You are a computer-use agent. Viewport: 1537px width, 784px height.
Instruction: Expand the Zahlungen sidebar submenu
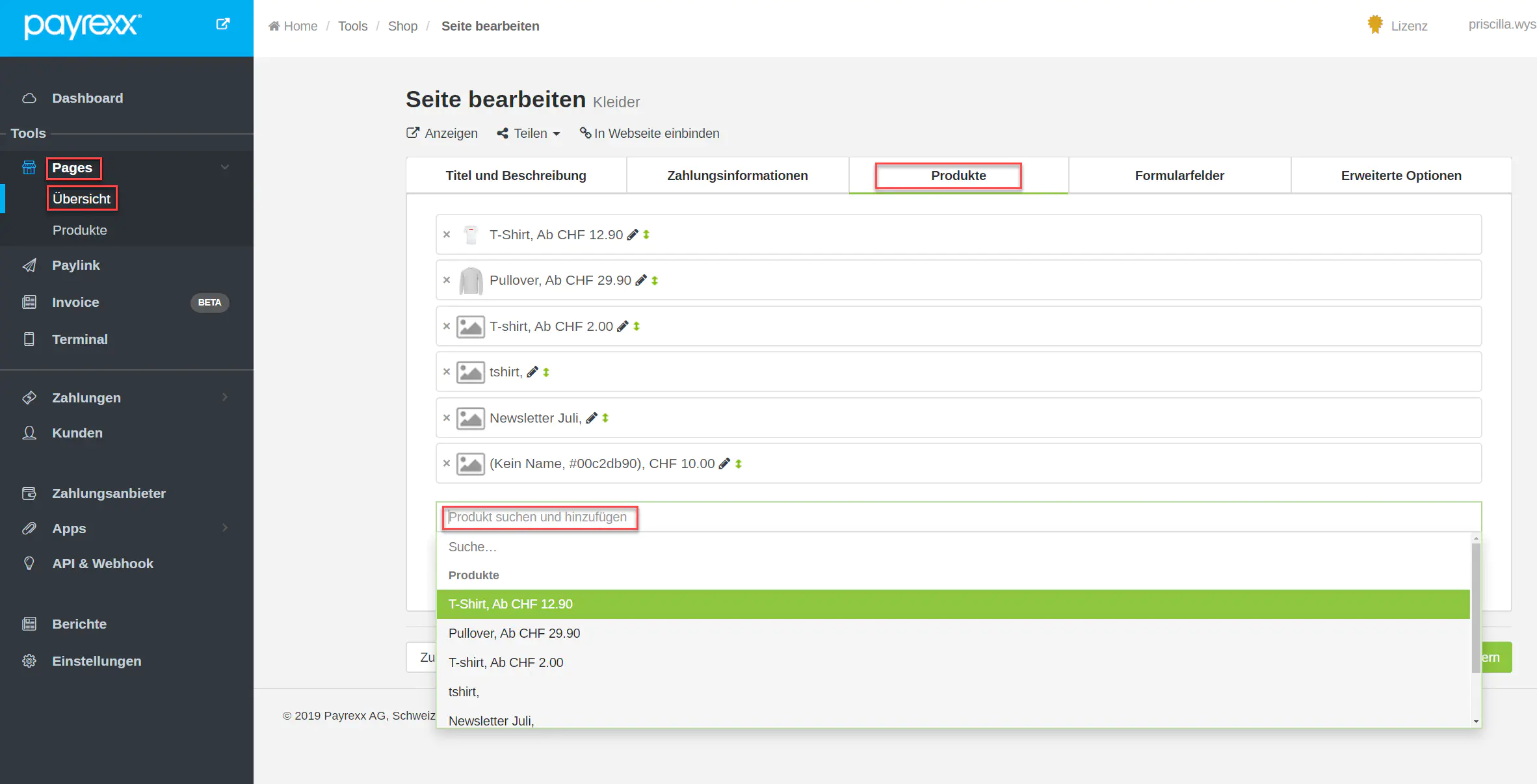click(225, 397)
